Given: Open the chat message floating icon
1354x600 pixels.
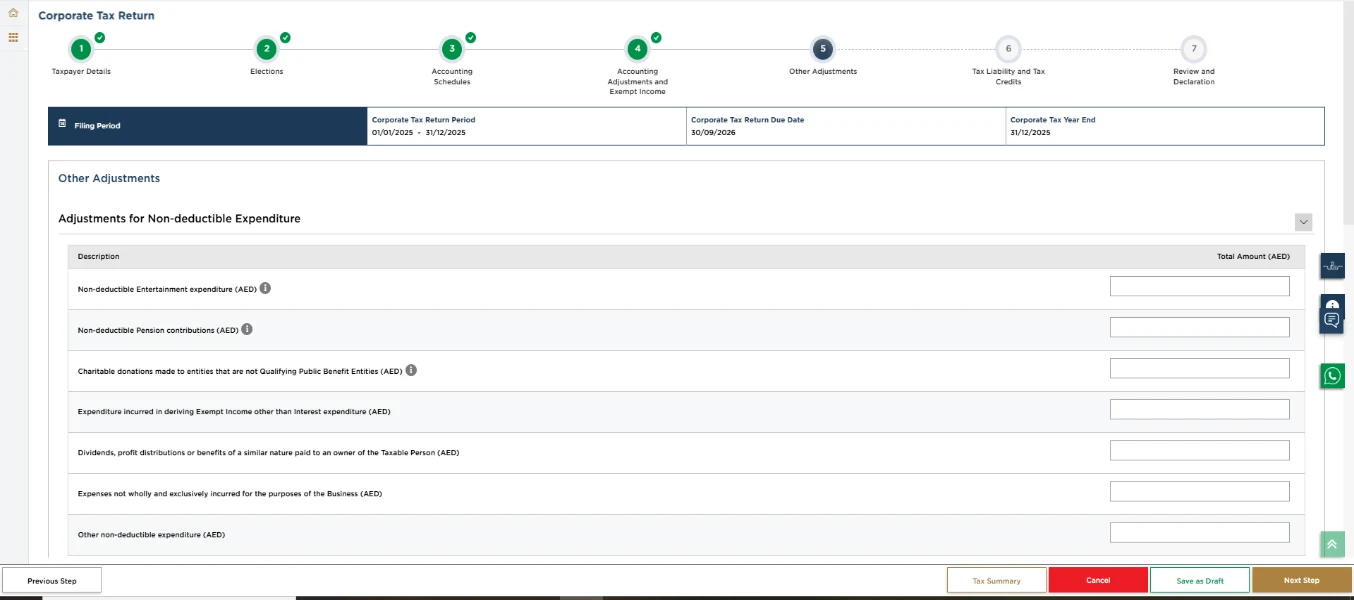Looking at the screenshot, I should 1332,318.
